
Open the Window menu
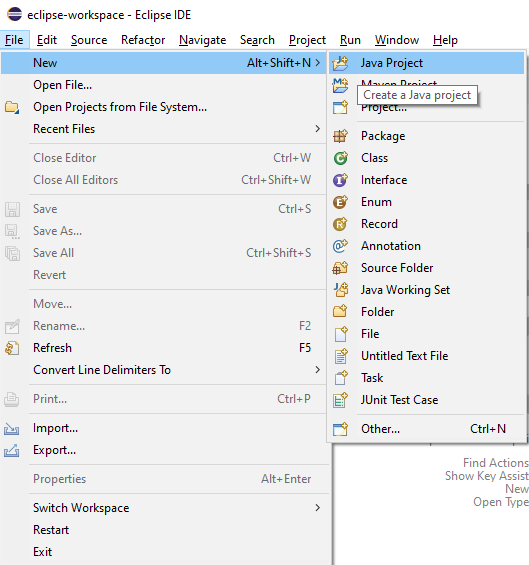pyautogui.click(x=397, y=40)
